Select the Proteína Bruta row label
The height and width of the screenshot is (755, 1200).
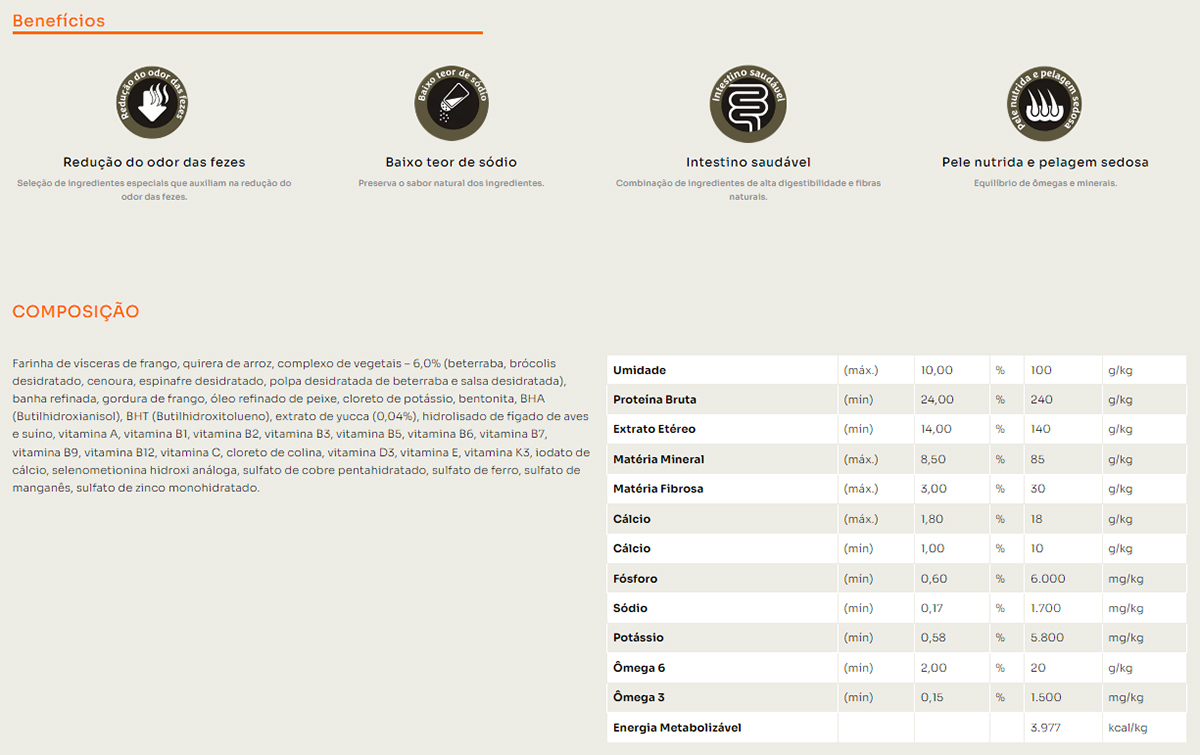click(654, 400)
